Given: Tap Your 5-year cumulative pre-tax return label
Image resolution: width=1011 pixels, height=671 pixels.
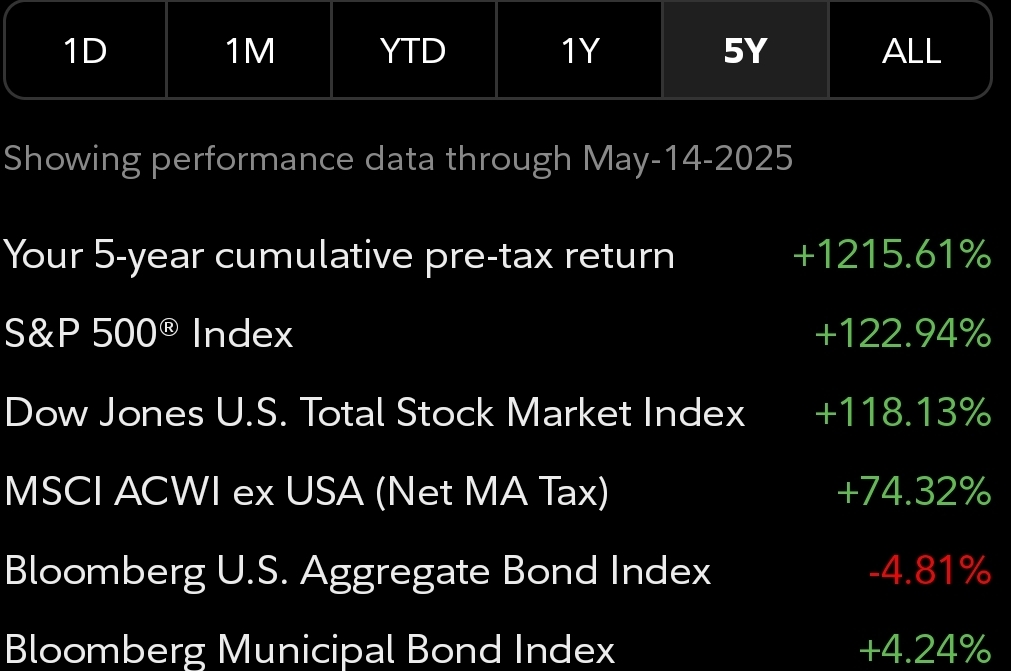Looking at the screenshot, I should pyautogui.click(x=339, y=255).
